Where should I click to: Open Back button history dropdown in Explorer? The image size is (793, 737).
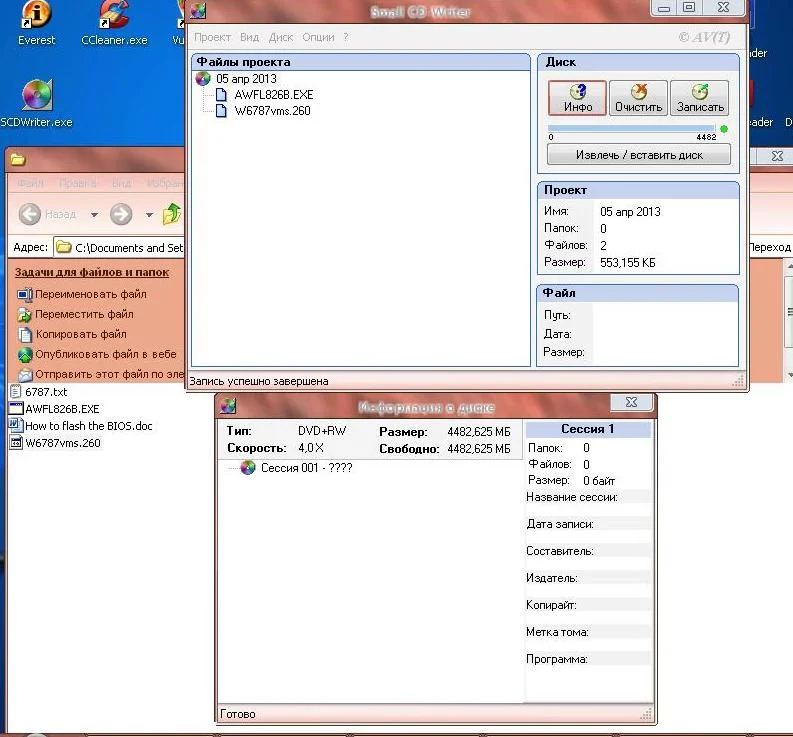click(94, 215)
